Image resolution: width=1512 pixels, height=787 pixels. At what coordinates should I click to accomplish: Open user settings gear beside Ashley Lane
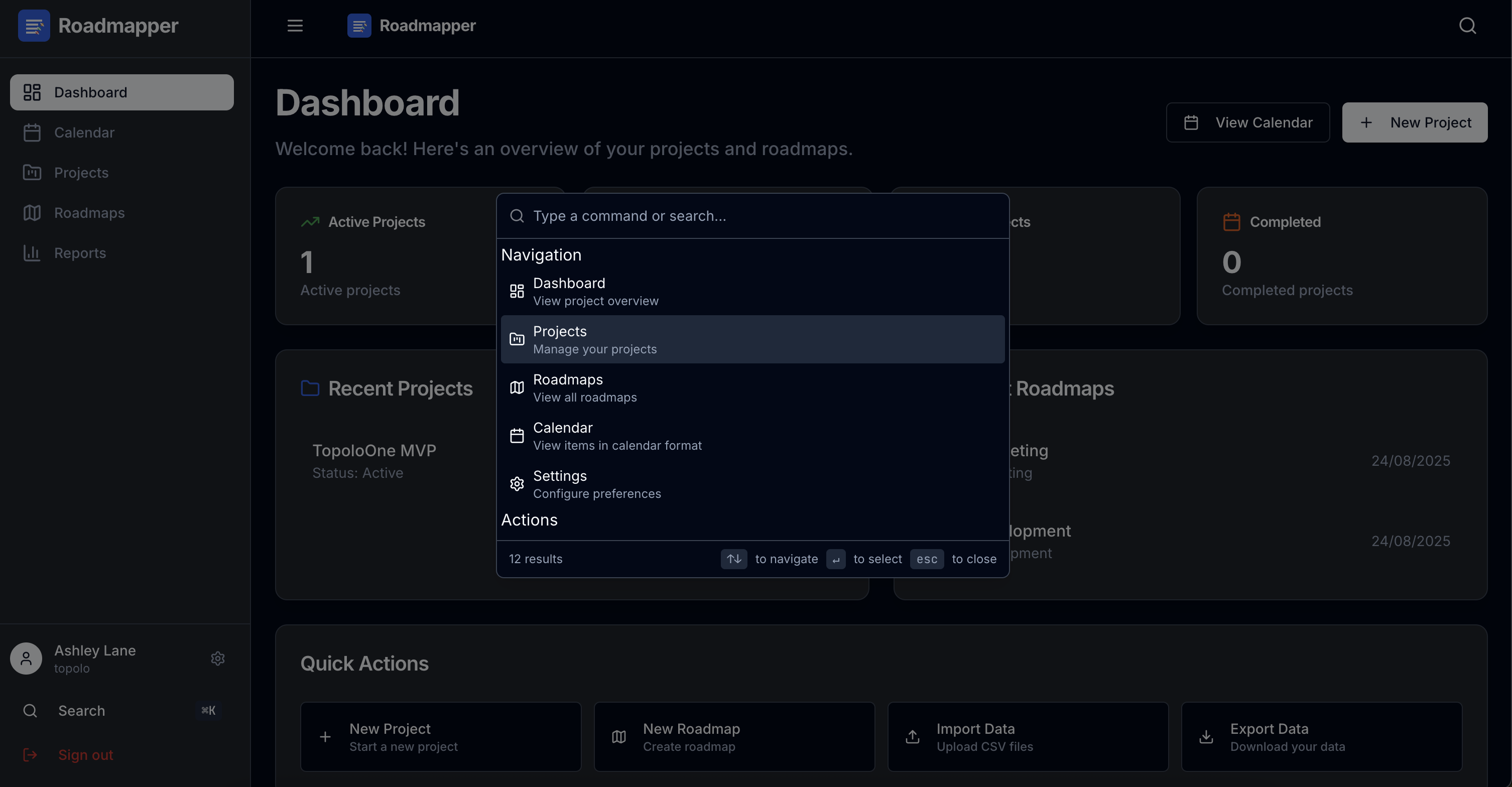pos(218,659)
